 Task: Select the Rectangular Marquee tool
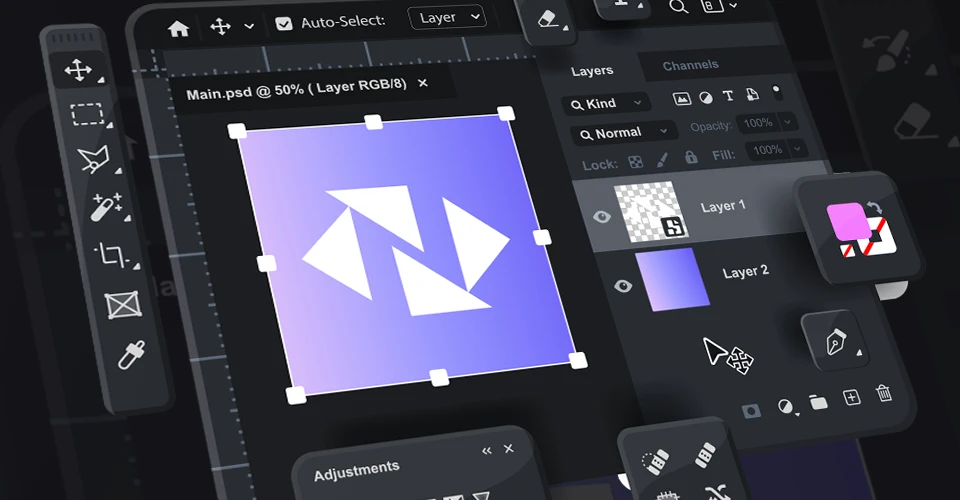pyautogui.click(x=88, y=114)
